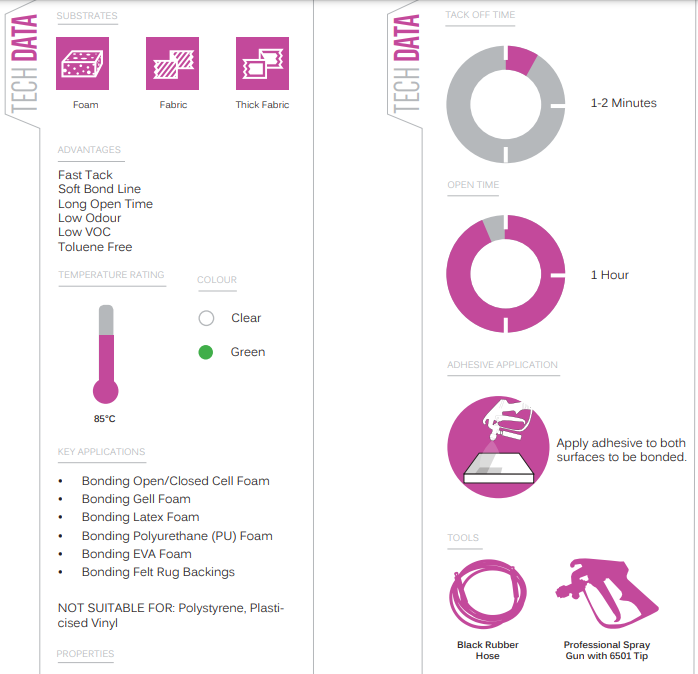This screenshot has width=698, height=674.
Task: Click the TOOLS heading
Action: tap(463, 537)
